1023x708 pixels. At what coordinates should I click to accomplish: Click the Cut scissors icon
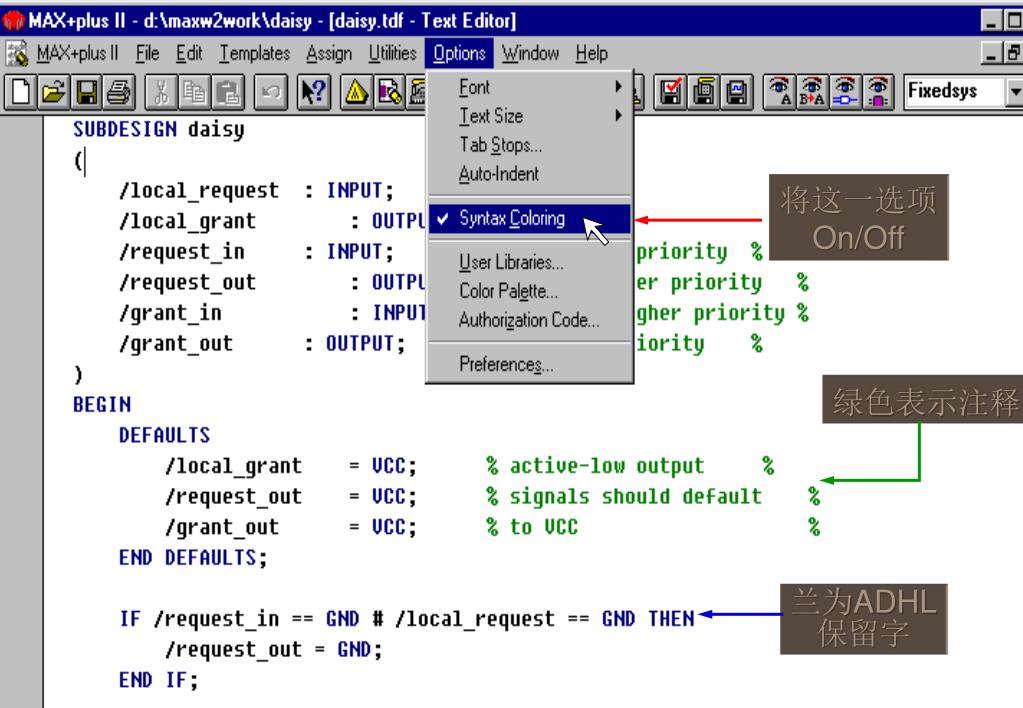(x=160, y=91)
